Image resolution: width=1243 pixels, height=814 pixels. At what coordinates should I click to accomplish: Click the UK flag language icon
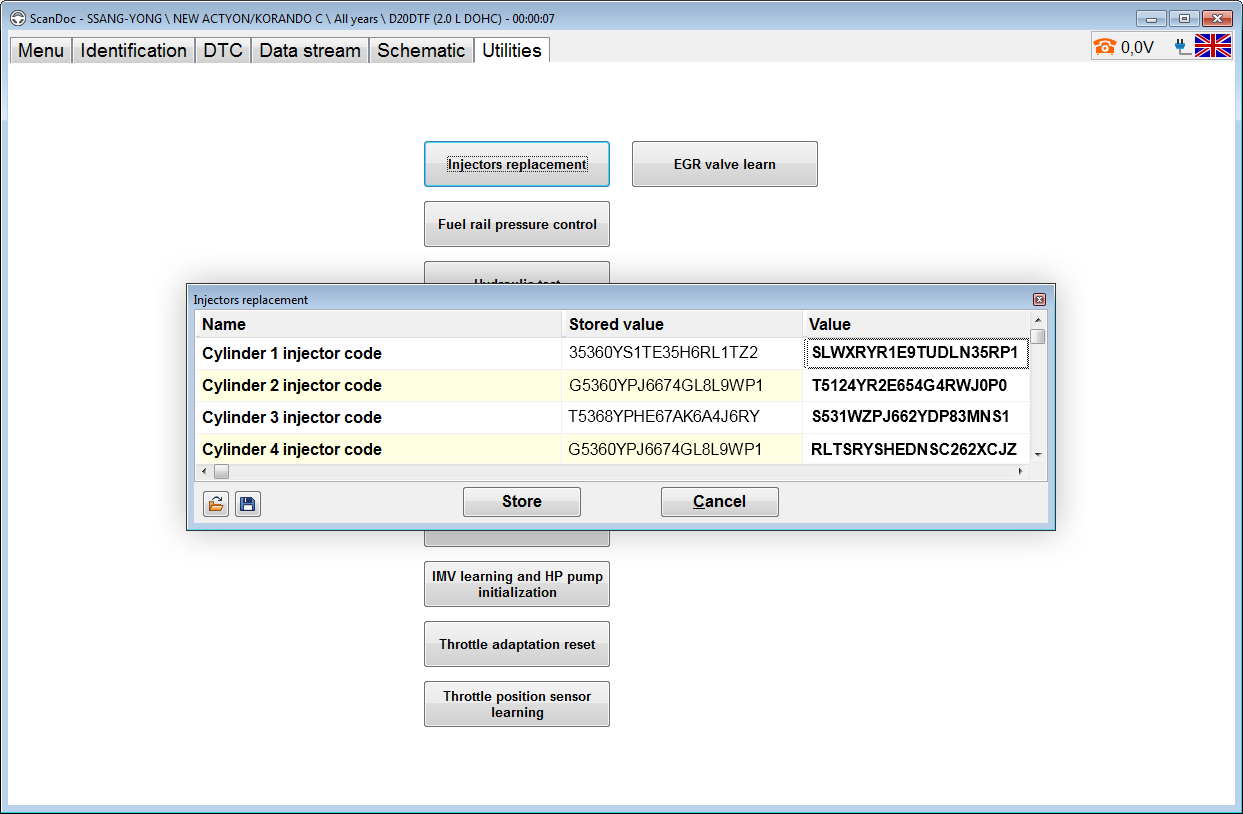tap(1213, 46)
